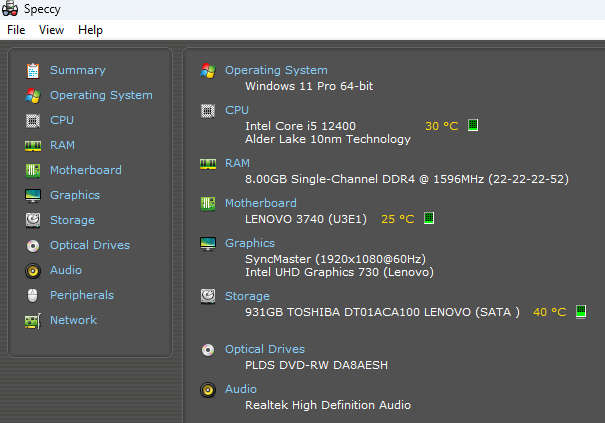Viewport: 605px width, 423px height.
Task: Click the CPU temperature 30 °C value
Action: pyautogui.click(x=441, y=126)
